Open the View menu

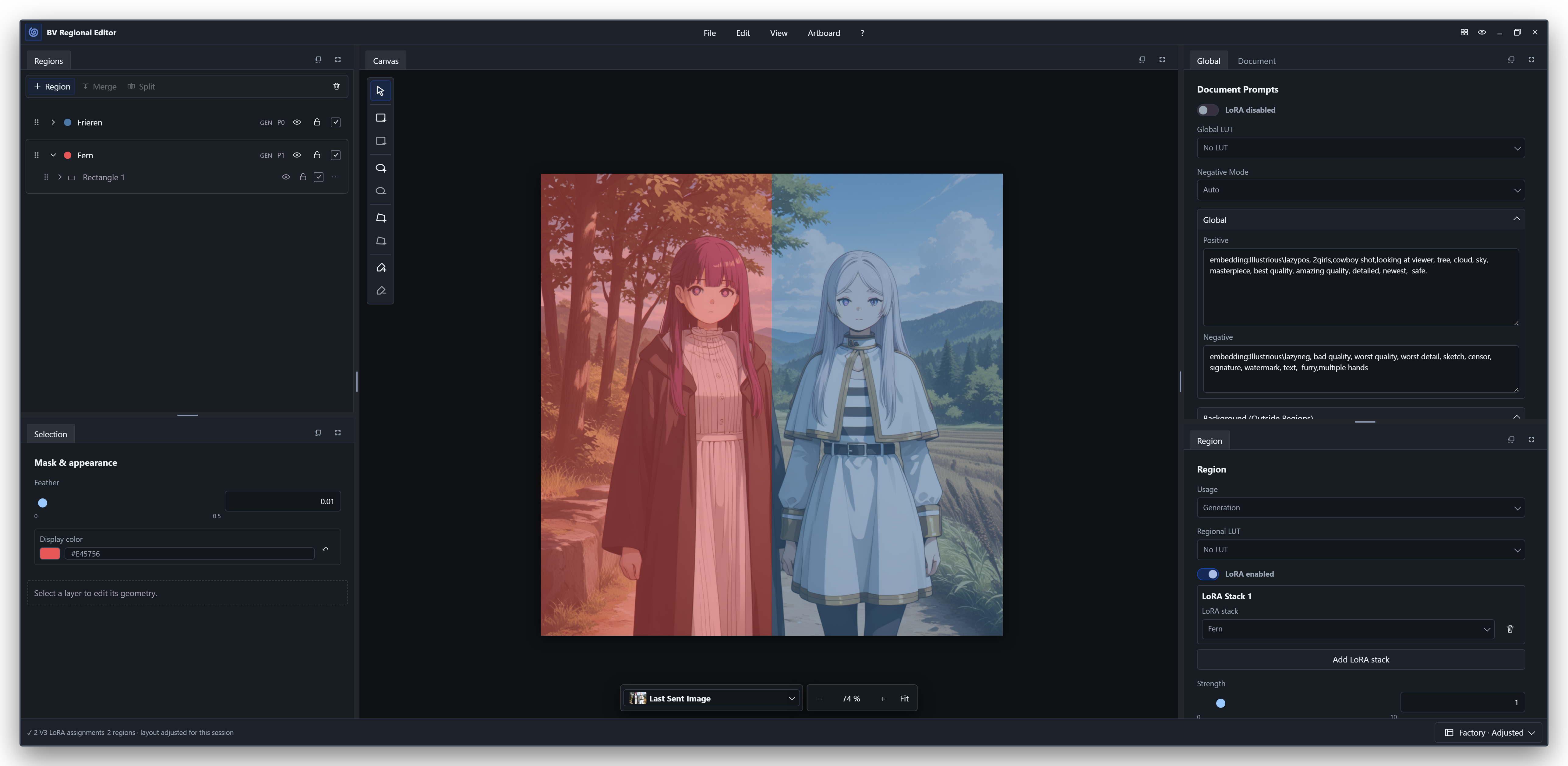click(779, 33)
